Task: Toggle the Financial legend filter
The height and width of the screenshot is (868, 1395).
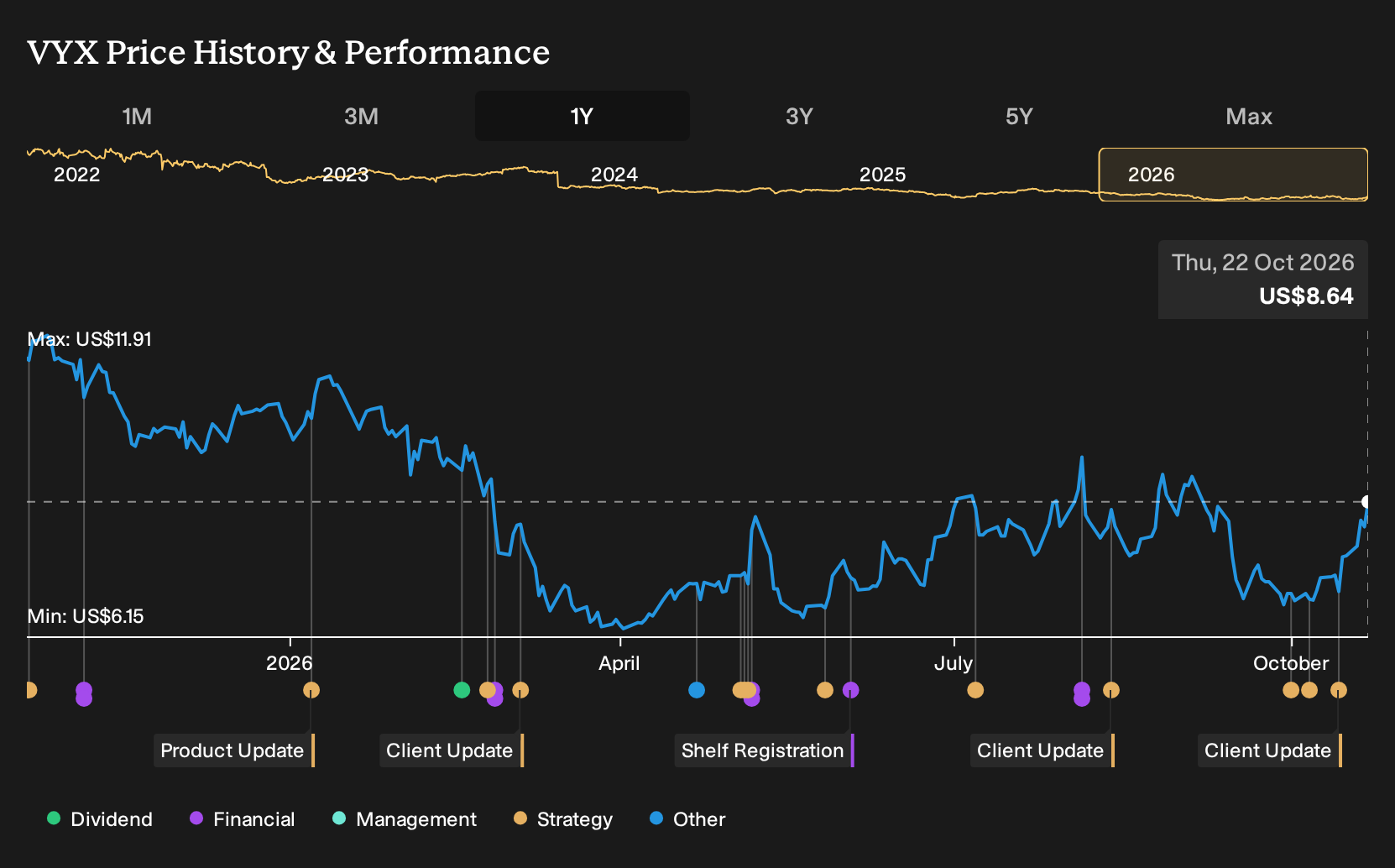Action: point(243,819)
